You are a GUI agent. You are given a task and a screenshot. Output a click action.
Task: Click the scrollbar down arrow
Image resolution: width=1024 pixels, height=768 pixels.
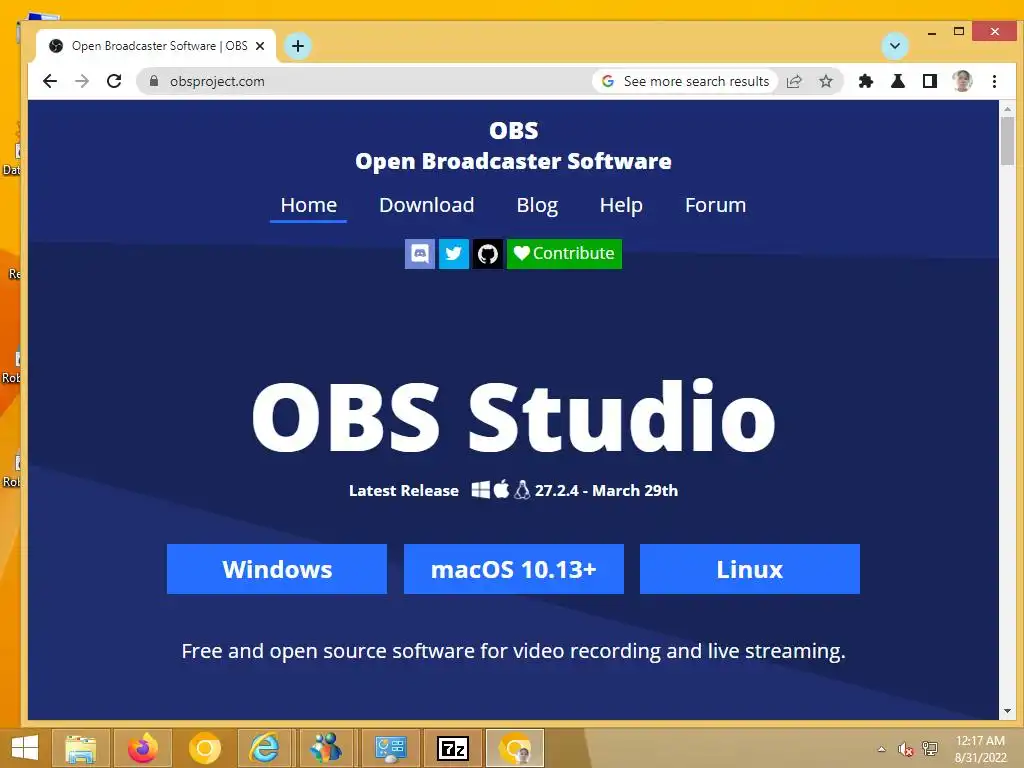(x=1007, y=711)
